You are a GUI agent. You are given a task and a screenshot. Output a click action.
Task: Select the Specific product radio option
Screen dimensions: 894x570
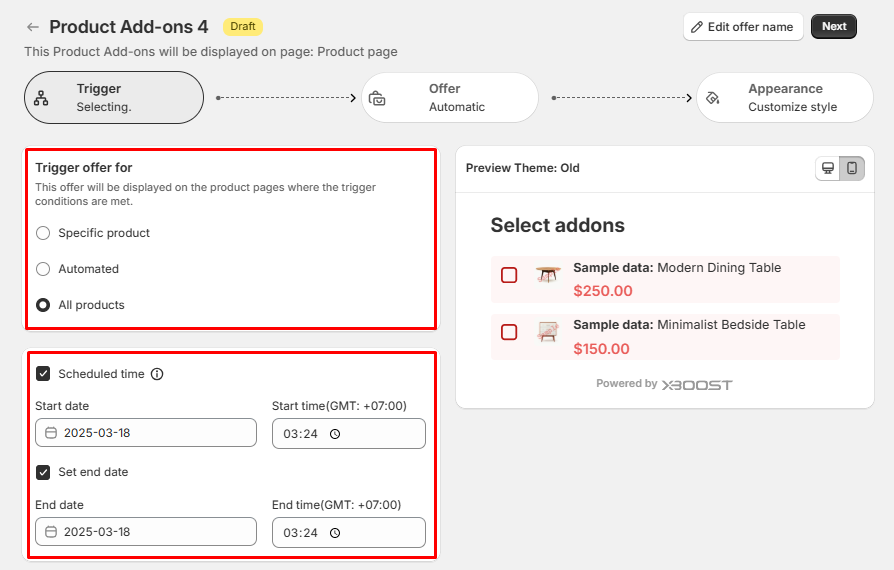(43, 233)
